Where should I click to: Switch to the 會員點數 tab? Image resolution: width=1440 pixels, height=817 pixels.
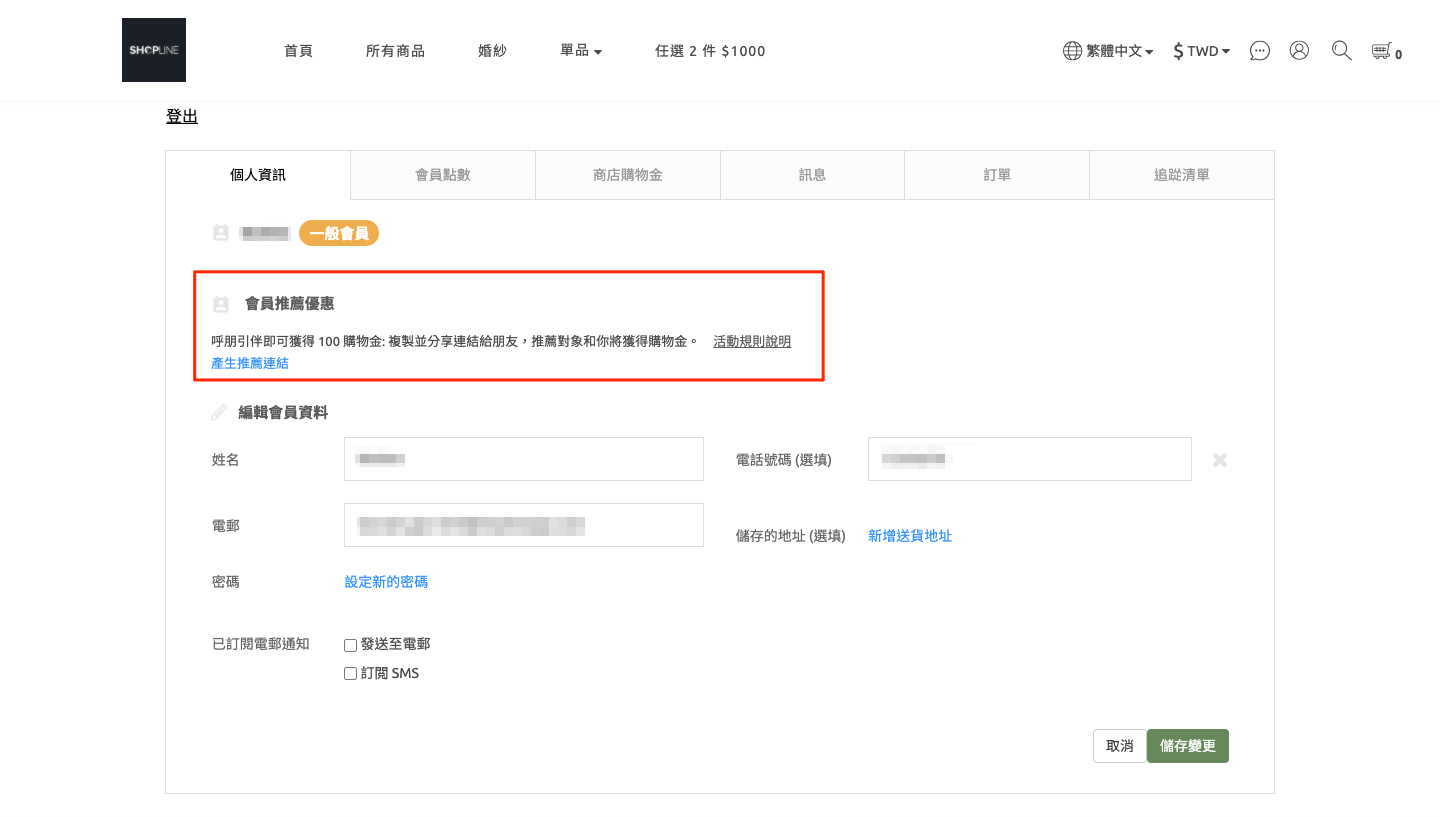coord(443,175)
